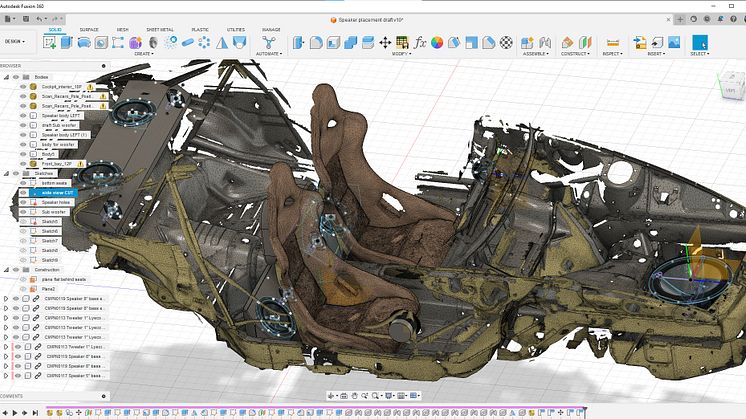Click the Select tool icon

click(701, 42)
